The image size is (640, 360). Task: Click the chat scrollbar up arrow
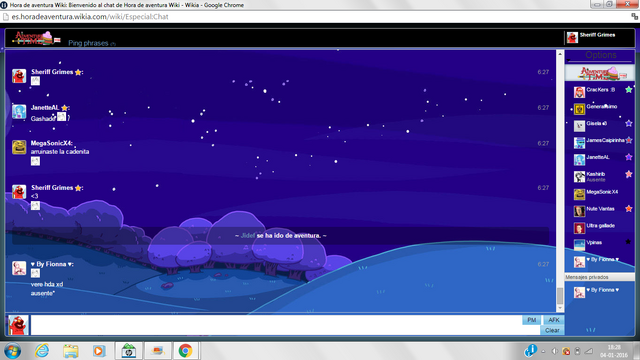point(560,54)
